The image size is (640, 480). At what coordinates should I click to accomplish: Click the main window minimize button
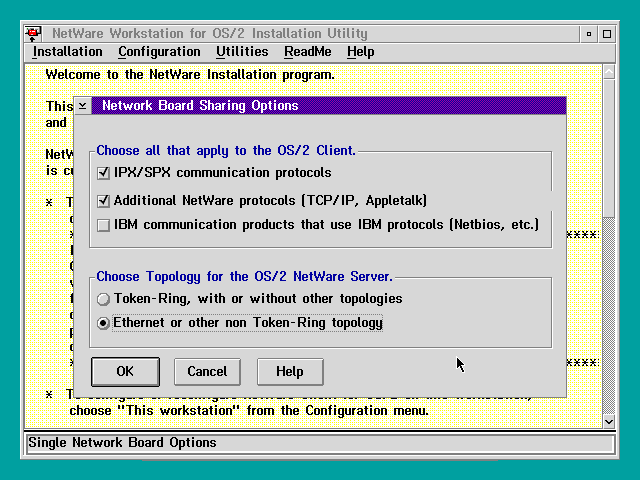tap(589, 34)
